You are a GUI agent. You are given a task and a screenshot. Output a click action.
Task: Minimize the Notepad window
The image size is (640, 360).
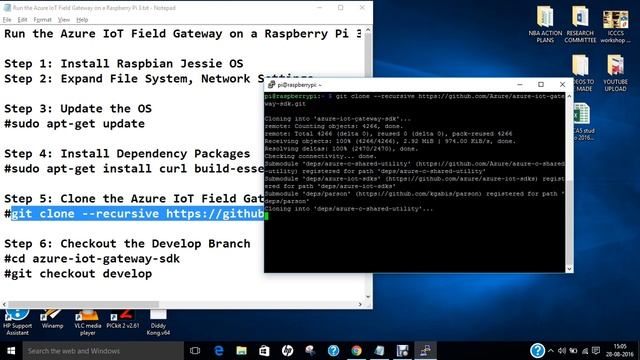tap(320, 8)
